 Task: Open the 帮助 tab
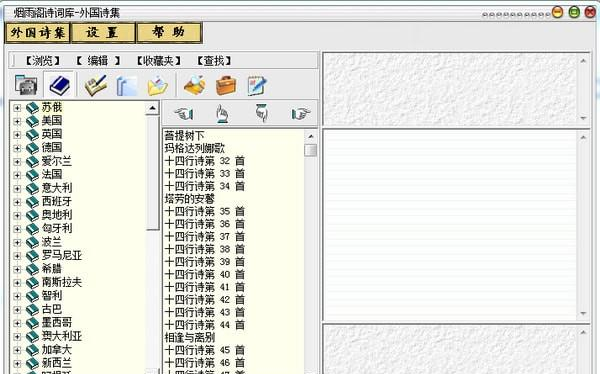click(169, 33)
